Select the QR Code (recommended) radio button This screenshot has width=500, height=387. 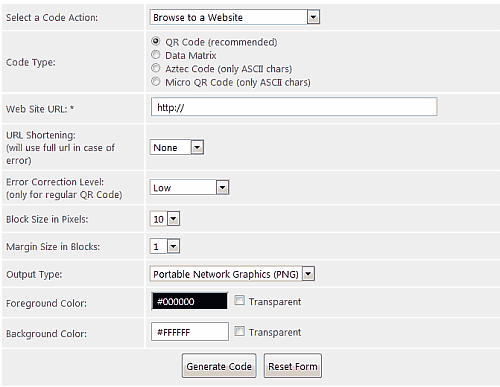[155, 41]
